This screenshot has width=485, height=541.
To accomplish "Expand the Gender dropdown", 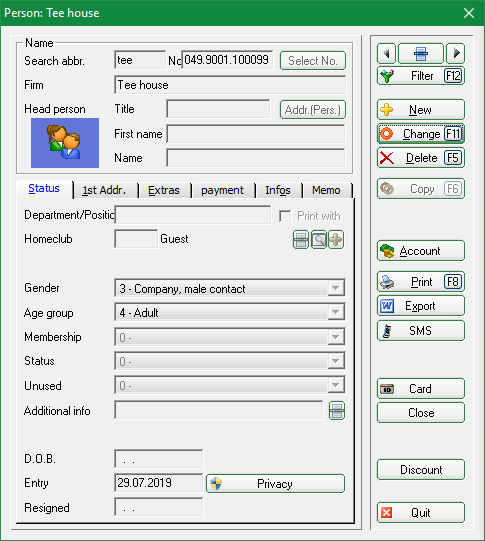I will (335, 288).
